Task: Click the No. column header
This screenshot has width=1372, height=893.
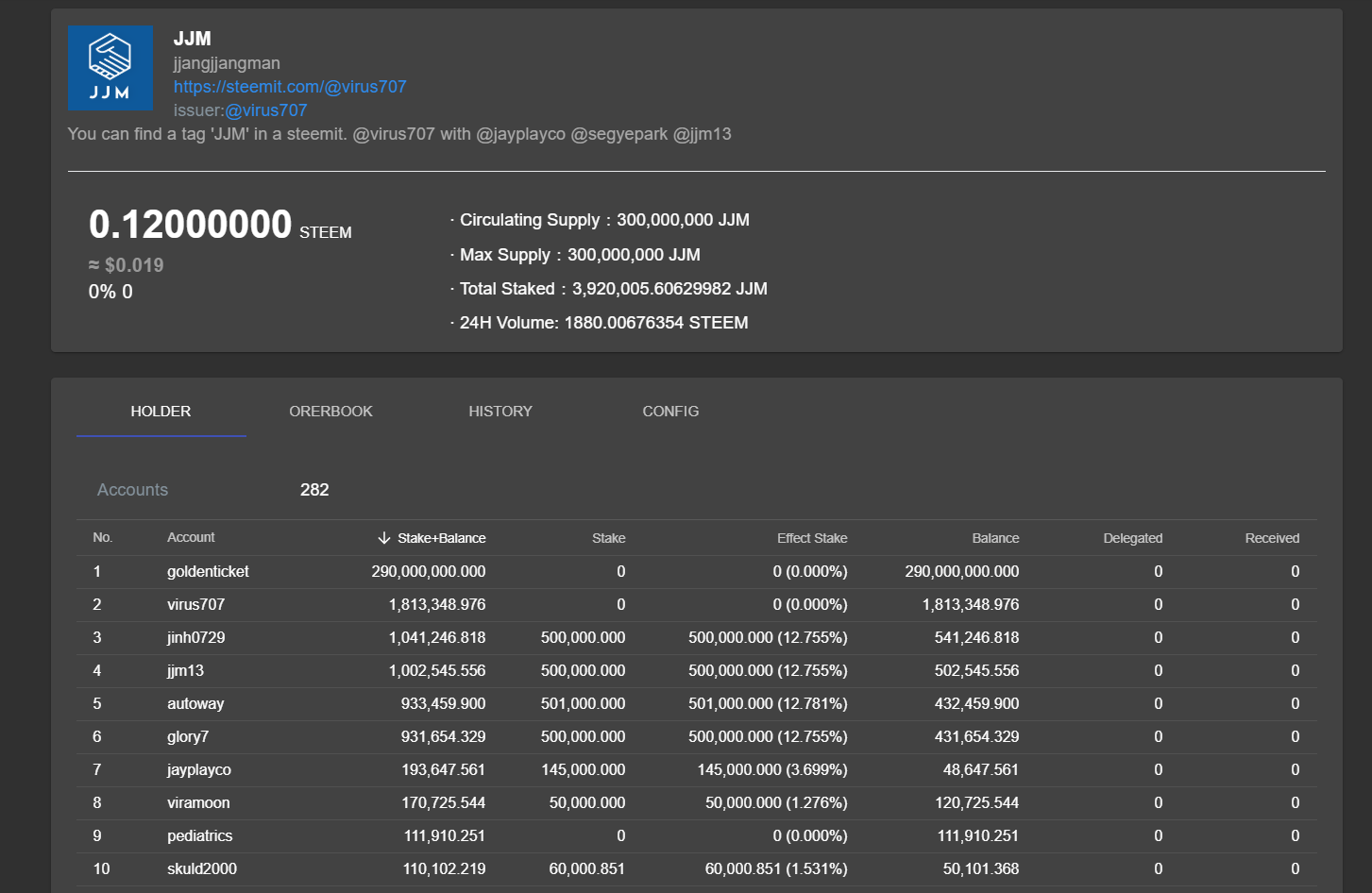Action: click(102, 537)
